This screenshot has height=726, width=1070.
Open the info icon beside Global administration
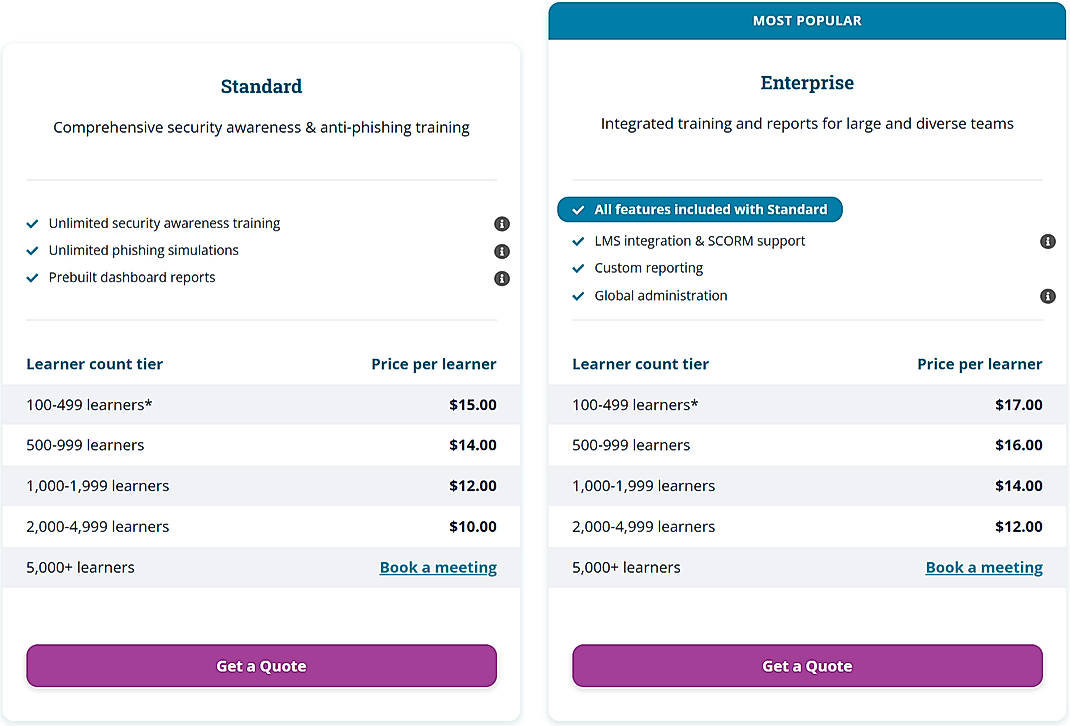pyautogui.click(x=1048, y=296)
